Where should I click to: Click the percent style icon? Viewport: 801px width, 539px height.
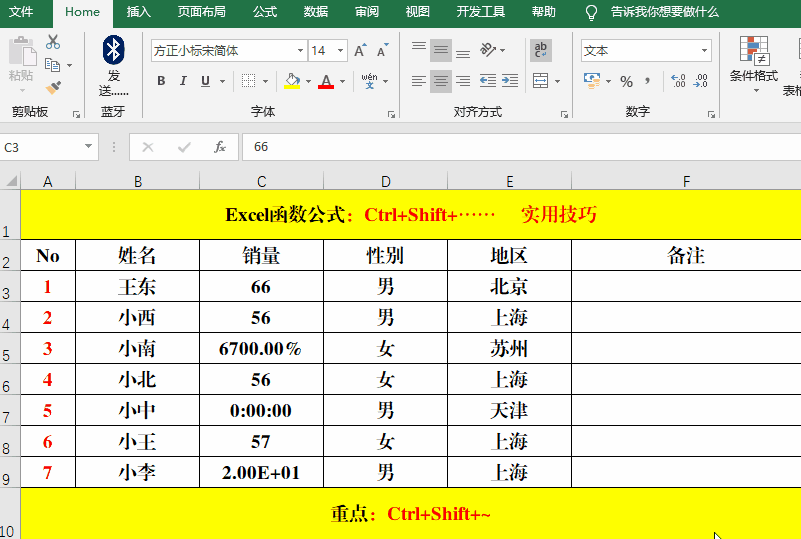pyautogui.click(x=626, y=81)
